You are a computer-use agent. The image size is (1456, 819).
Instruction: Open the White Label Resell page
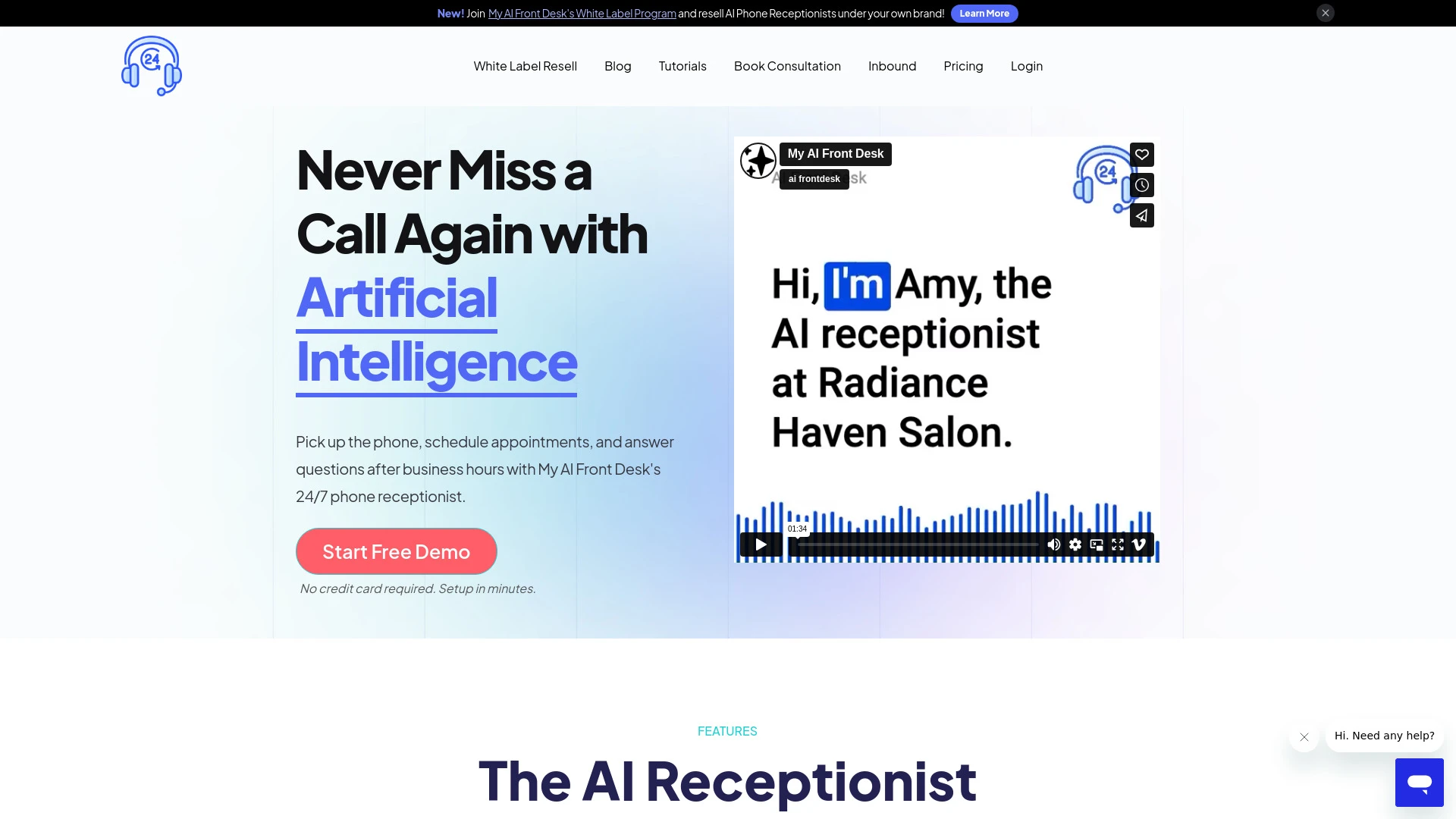(525, 65)
